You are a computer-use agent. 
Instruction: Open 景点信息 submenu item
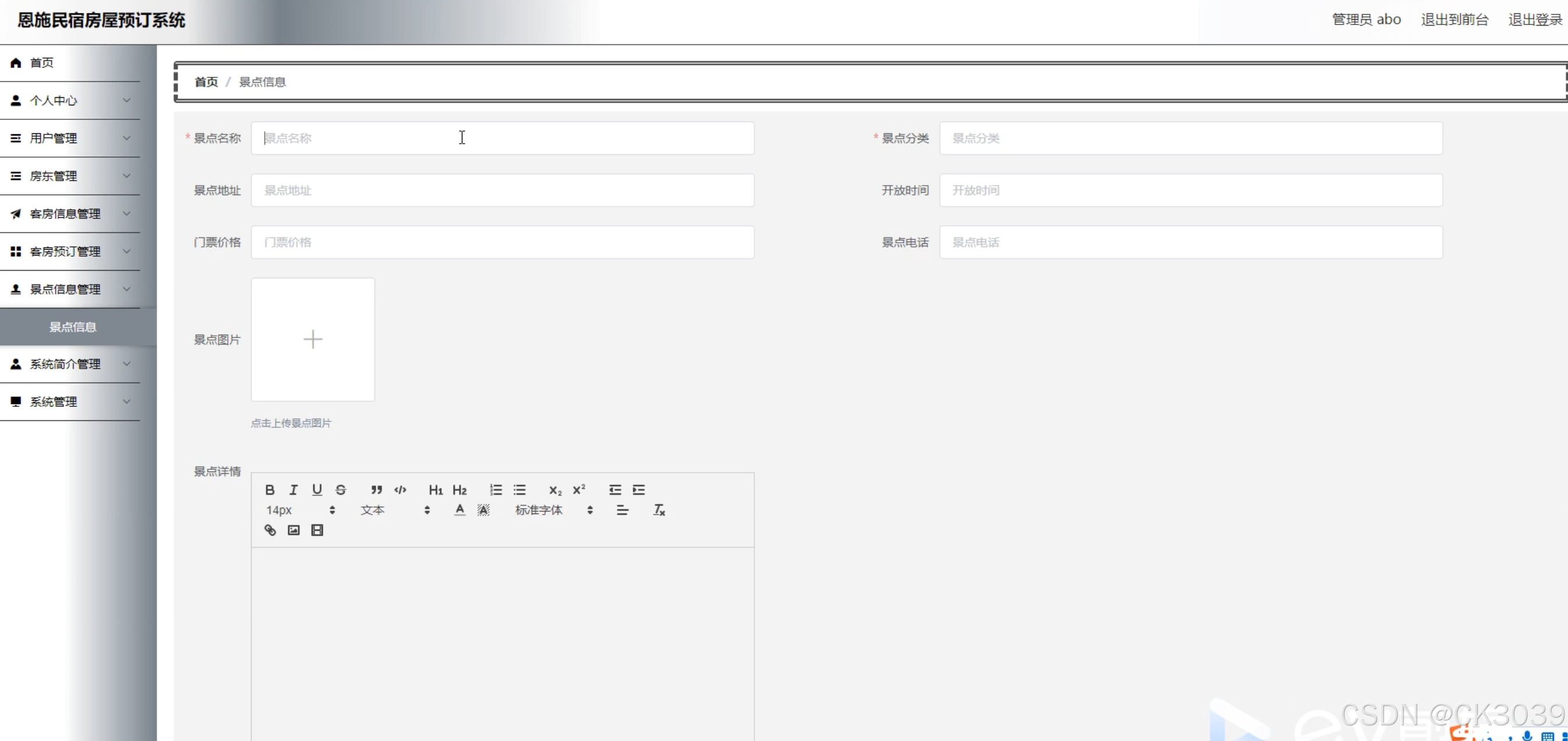72,327
